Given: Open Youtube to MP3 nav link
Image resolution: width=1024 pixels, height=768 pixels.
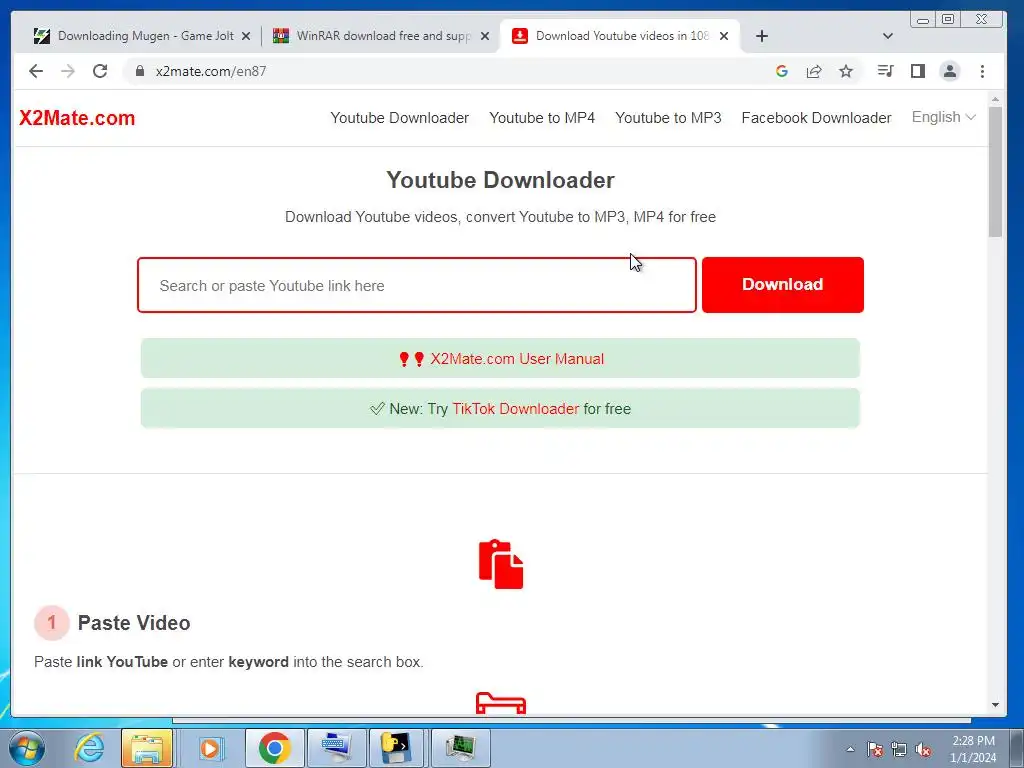Looking at the screenshot, I should (668, 118).
